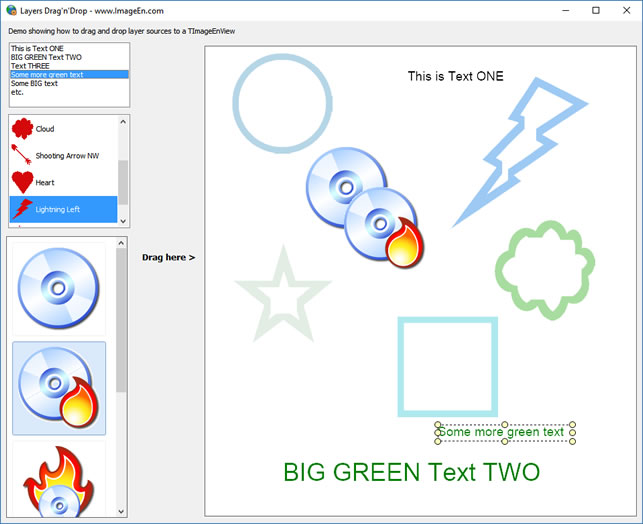Click 'This is Text ONE' layer on canvas
The image size is (643, 524).
click(x=455, y=76)
